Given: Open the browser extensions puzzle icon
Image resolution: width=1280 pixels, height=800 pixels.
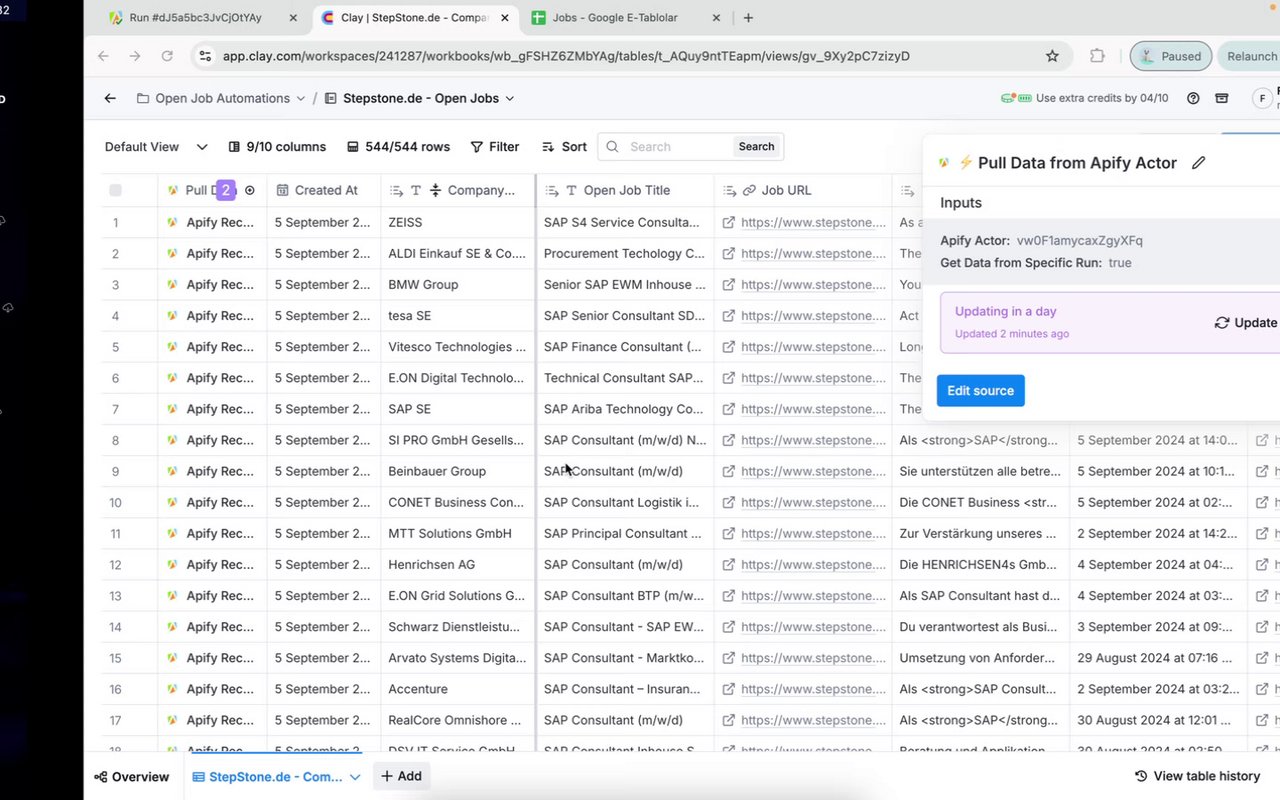Looking at the screenshot, I should point(1097,56).
